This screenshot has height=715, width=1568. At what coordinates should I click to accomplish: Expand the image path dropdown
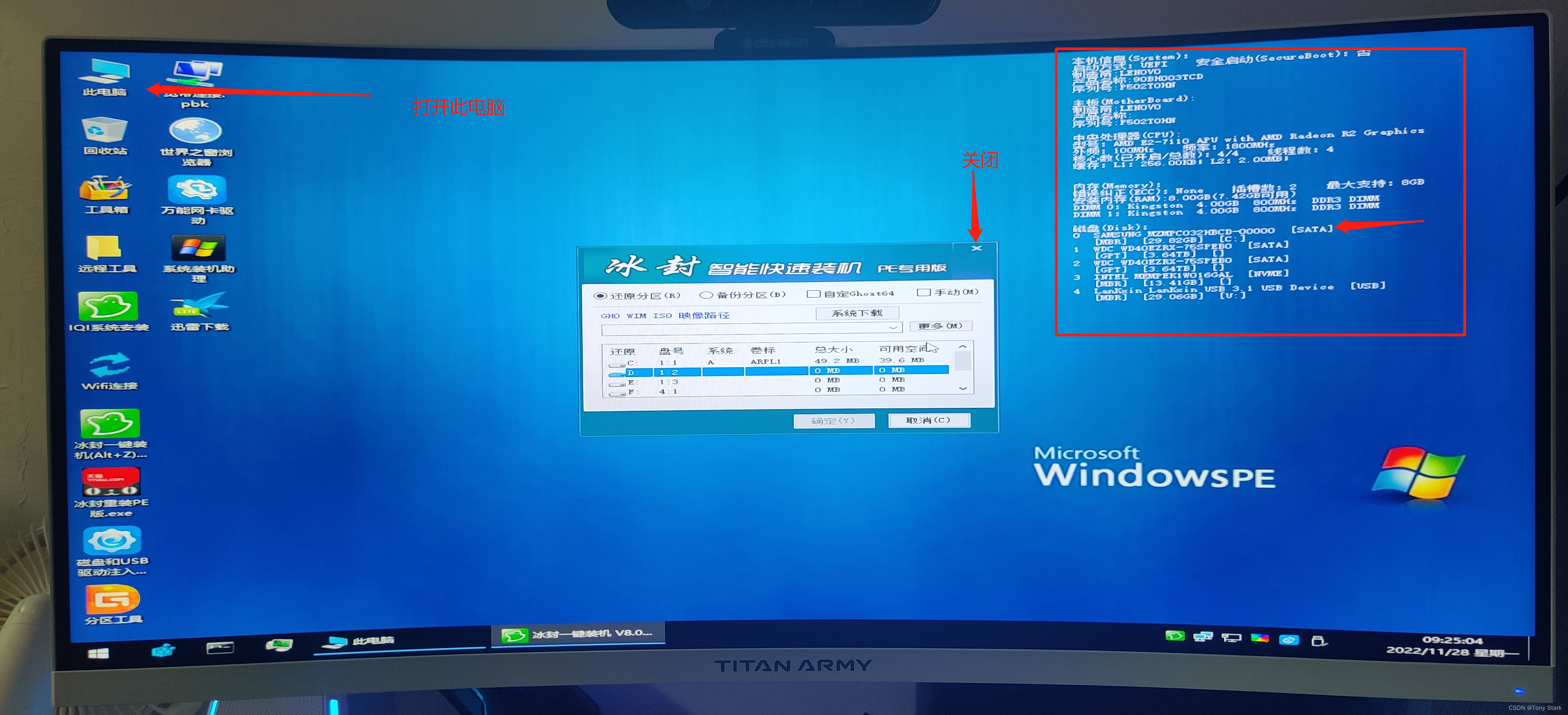click(893, 328)
